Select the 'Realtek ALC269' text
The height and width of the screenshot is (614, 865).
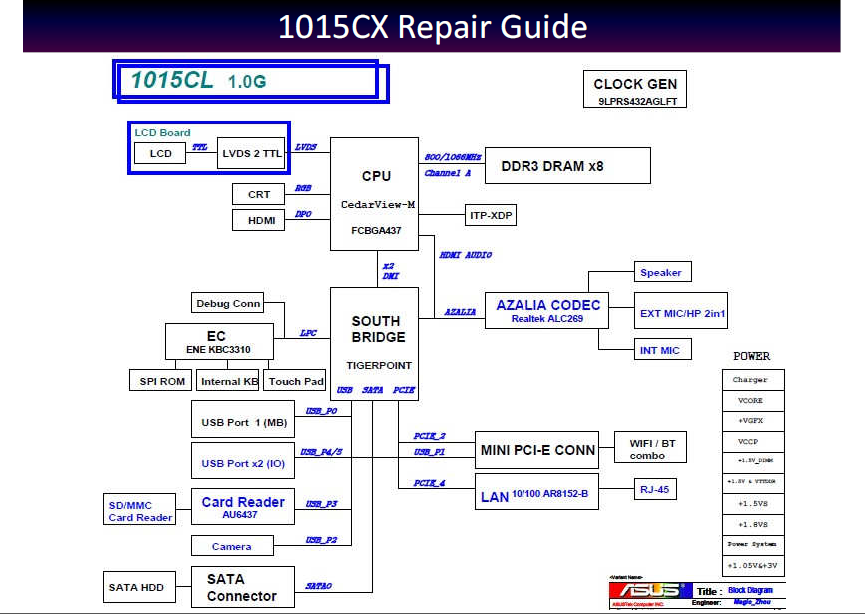coord(547,319)
